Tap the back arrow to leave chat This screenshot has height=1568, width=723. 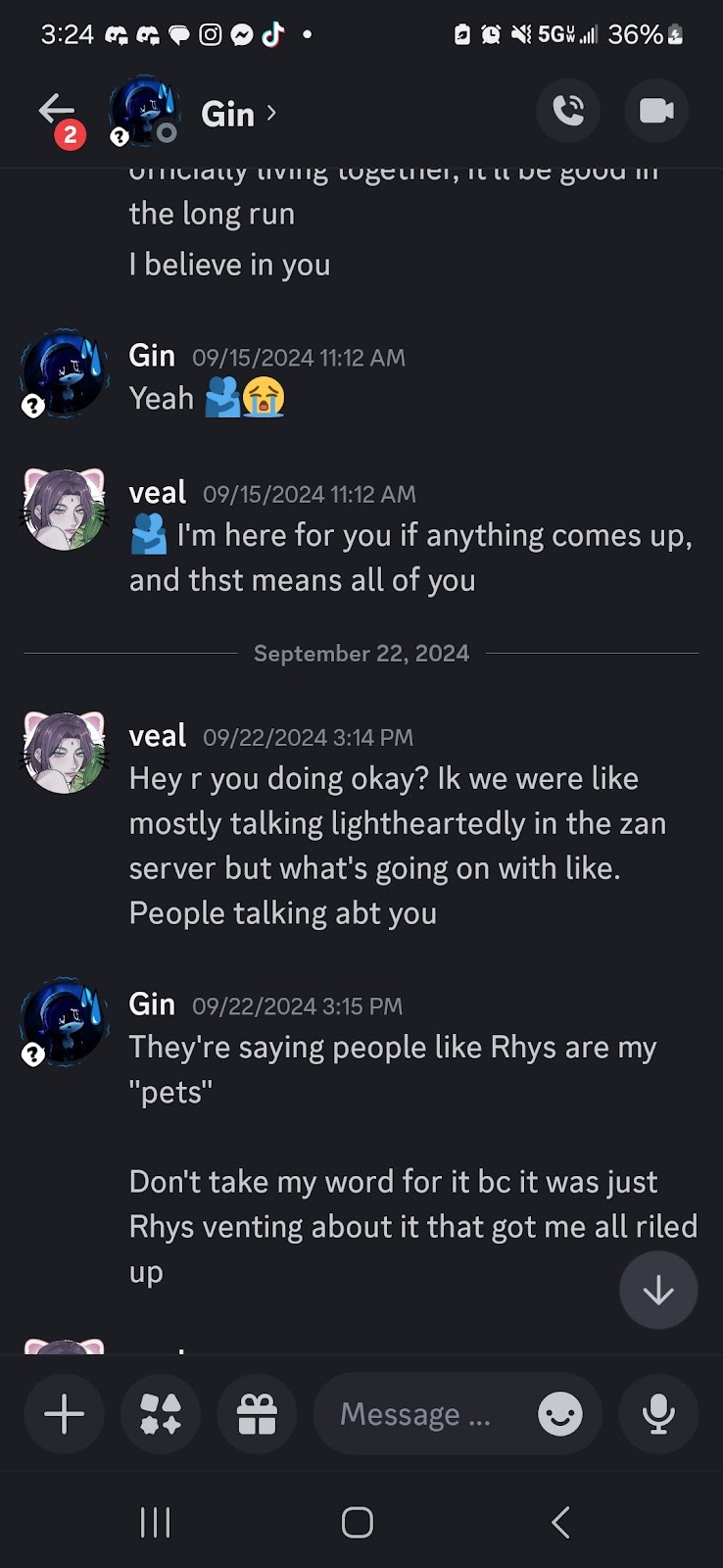57,110
